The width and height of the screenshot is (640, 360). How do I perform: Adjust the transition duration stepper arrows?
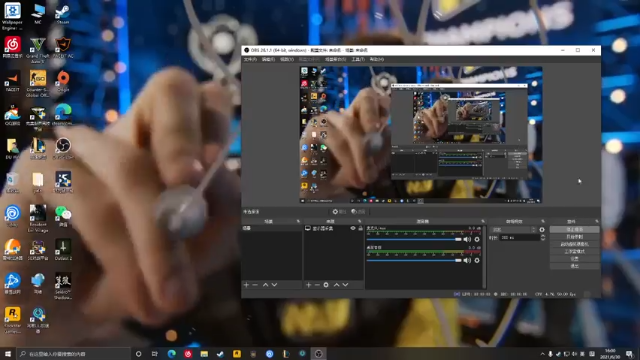(542, 237)
